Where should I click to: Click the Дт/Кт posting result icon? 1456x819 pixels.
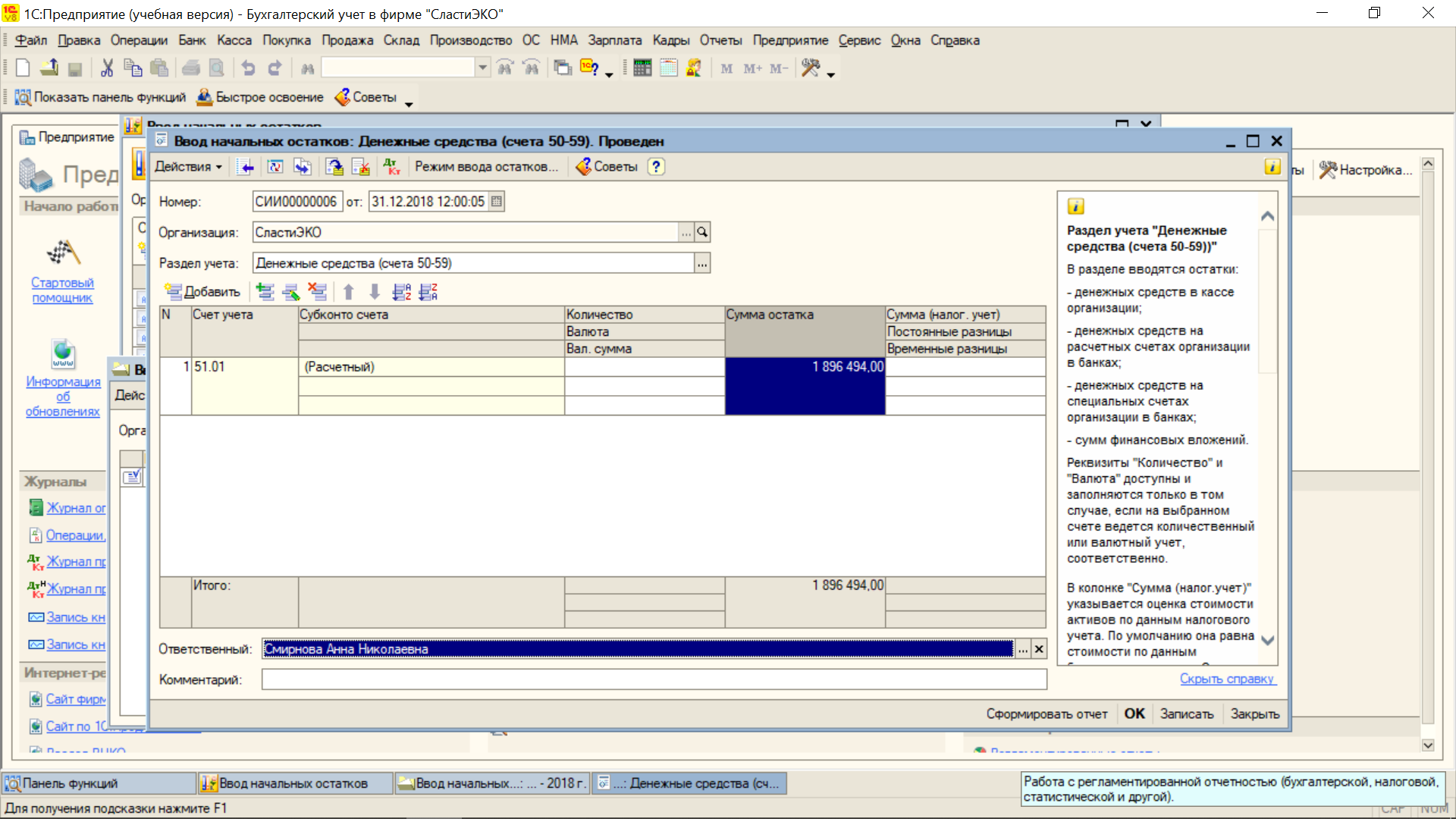click(391, 167)
